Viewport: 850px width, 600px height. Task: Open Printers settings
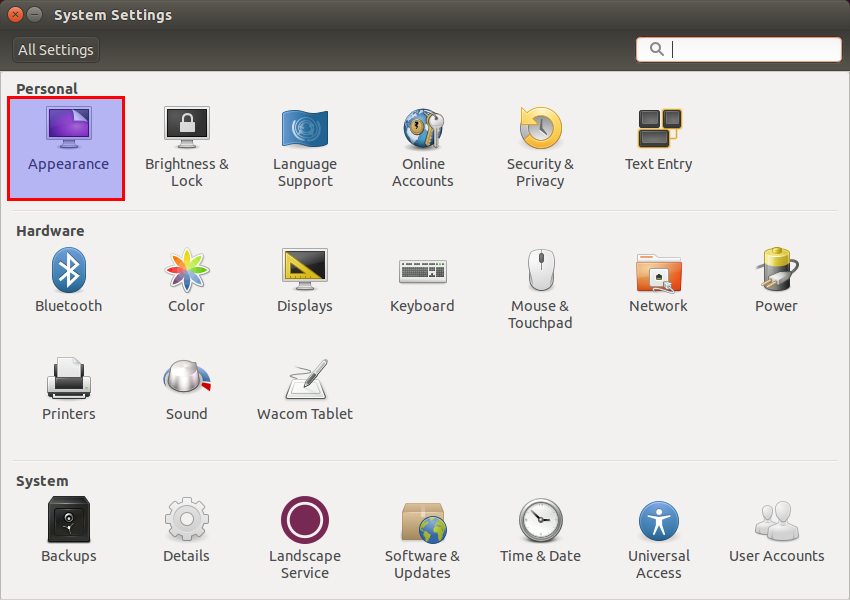(x=69, y=389)
